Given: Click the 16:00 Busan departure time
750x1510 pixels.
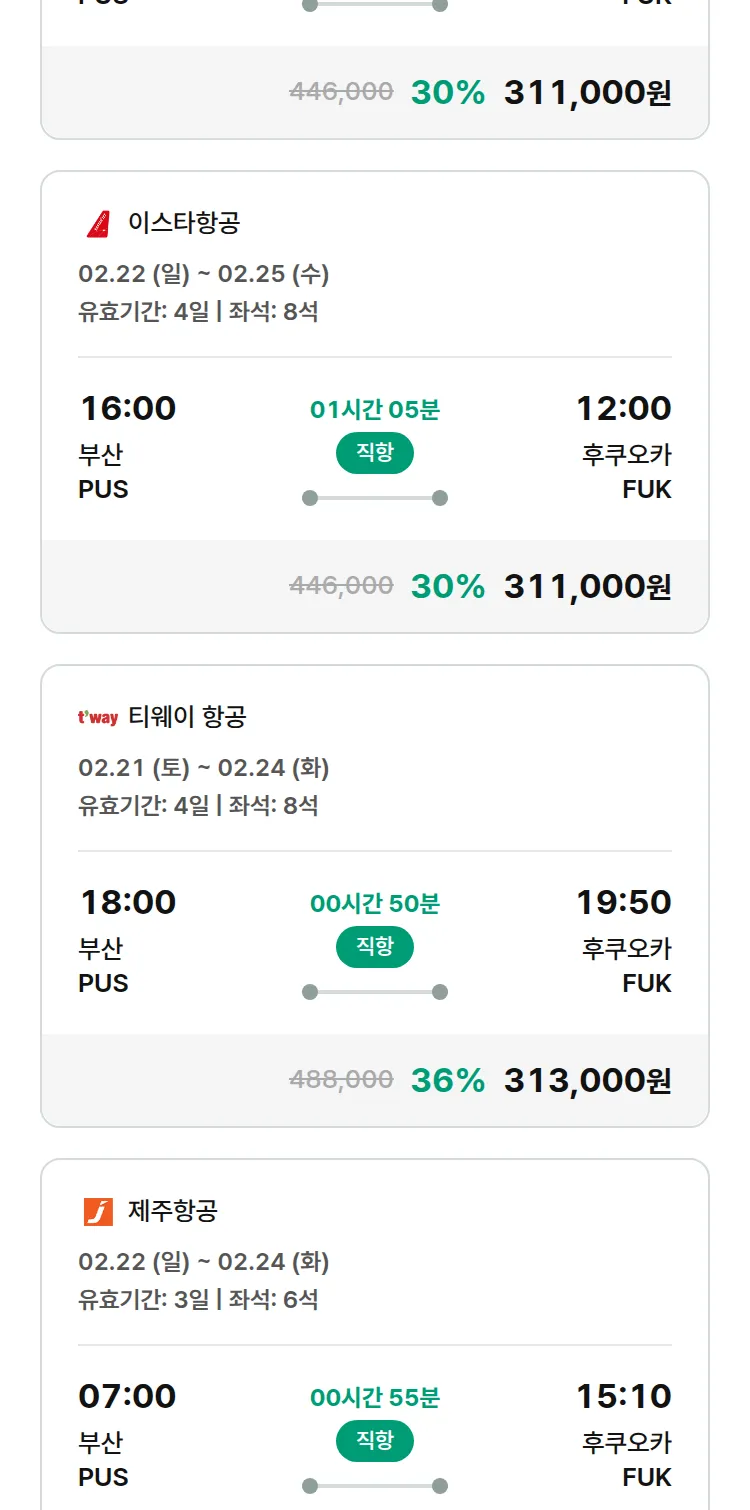Looking at the screenshot, I should coord(128,408).
